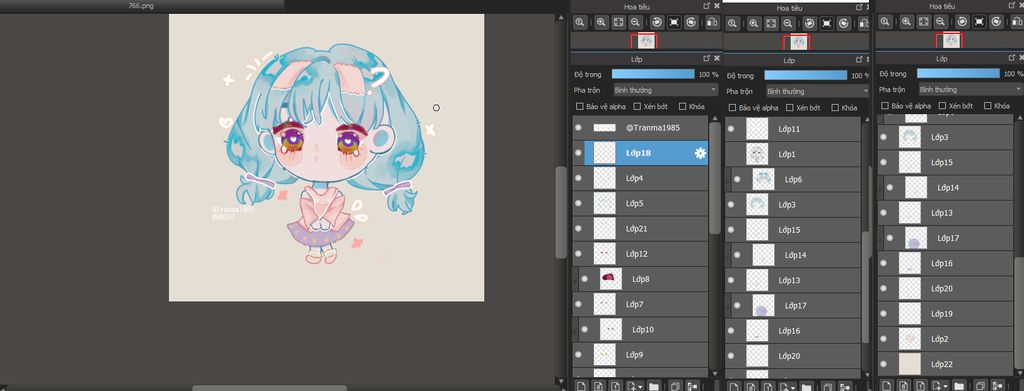Viewport: 1024px width, 391px height.
Task: Fit canvas to view in left navigator
Action: (618, 22)
